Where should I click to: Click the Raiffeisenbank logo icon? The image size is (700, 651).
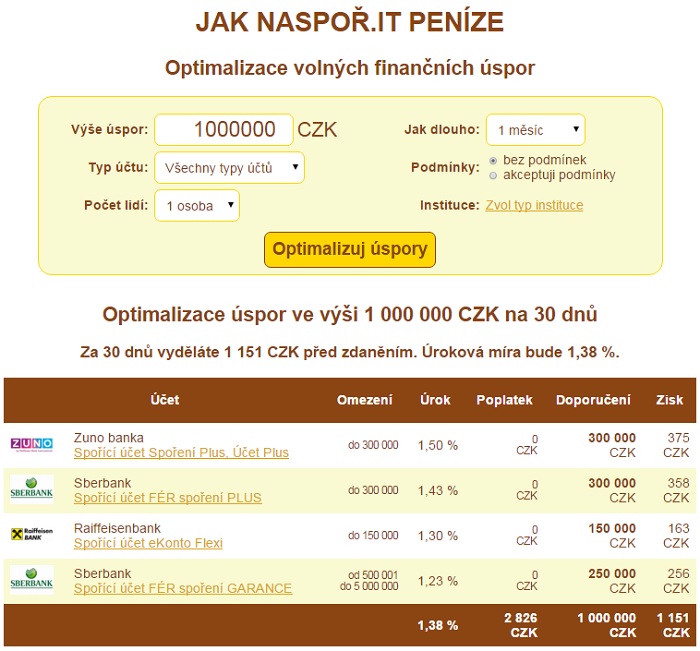[x=31, y=534]
